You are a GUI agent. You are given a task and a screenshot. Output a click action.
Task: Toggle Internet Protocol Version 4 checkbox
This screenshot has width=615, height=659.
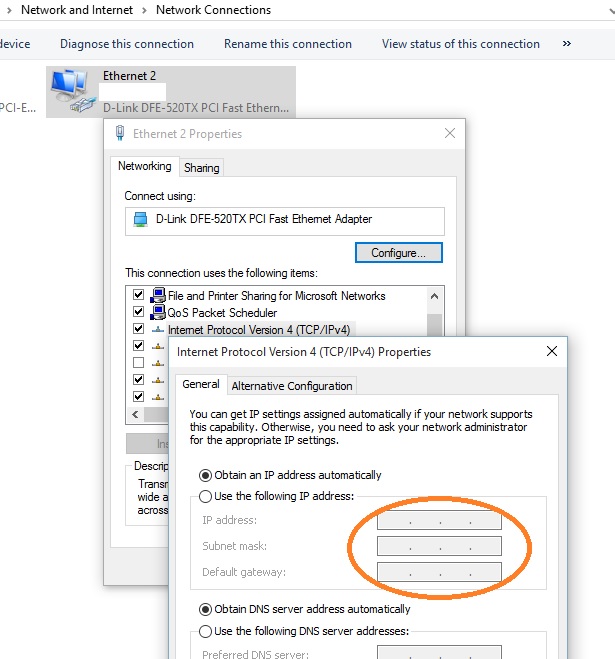point(138,328)
